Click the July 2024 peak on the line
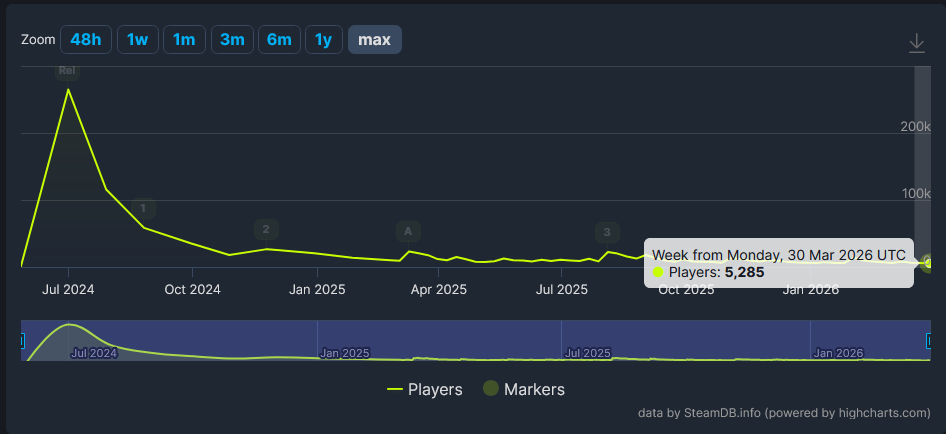This screenshot has width=946, height=434. tap(68, 89)
